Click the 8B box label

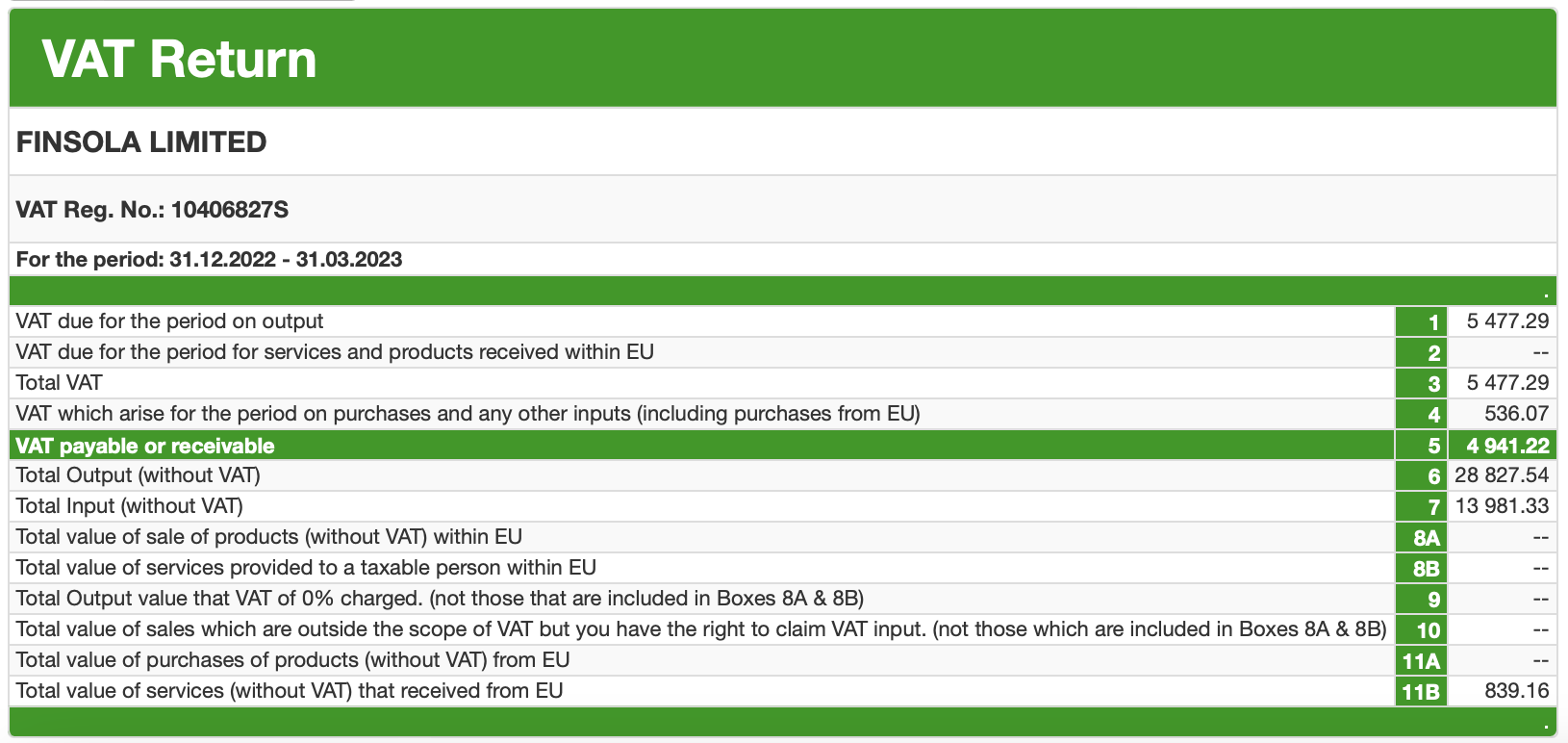pos(1422,568)
